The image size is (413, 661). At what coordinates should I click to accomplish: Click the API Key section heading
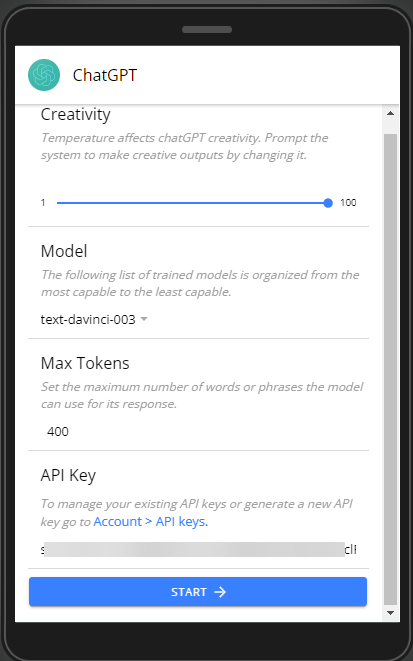pyautogui.click(x=68, y=476)
